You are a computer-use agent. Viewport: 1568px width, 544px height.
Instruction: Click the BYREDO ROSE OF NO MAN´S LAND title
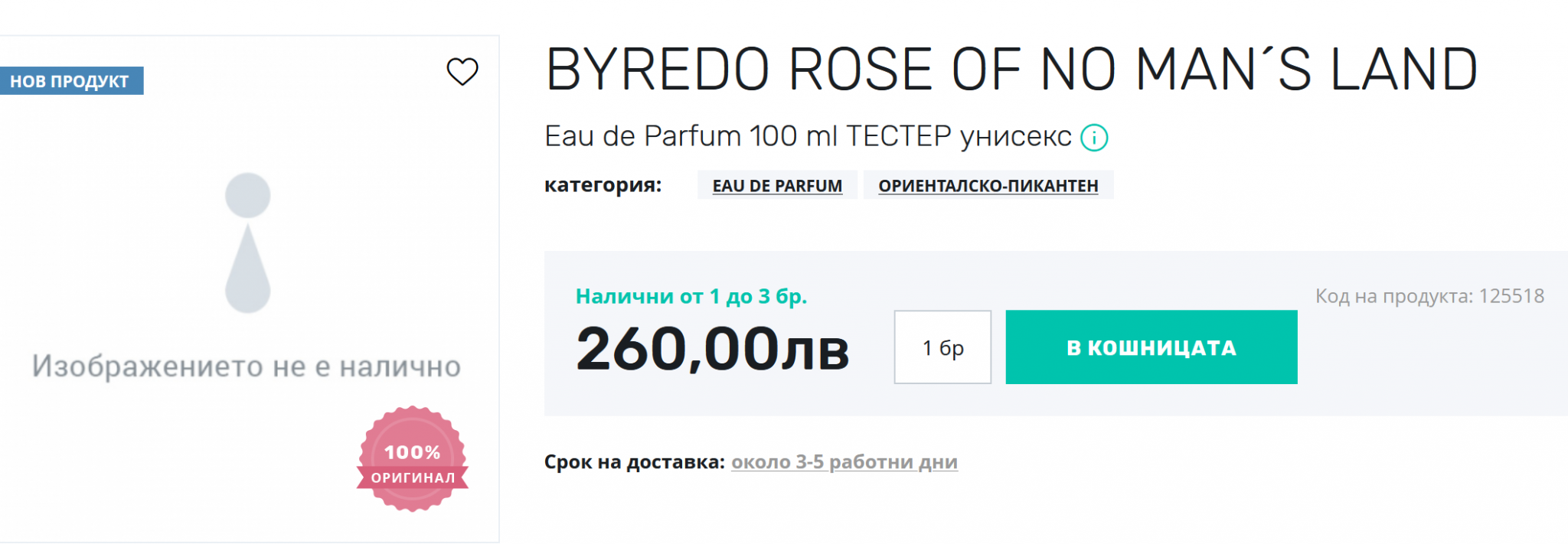[x=1011, y=70]
